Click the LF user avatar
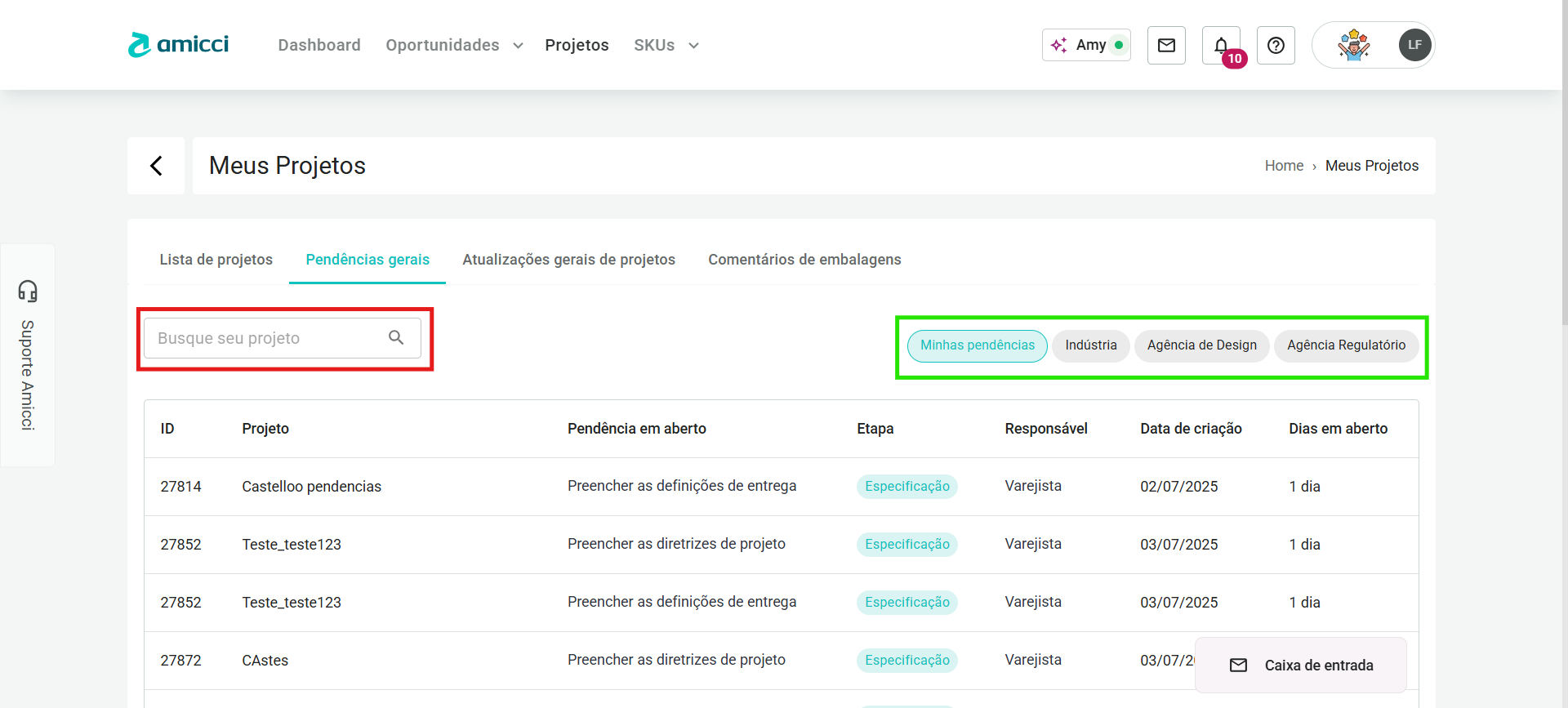 click(x=1414, y=45)
